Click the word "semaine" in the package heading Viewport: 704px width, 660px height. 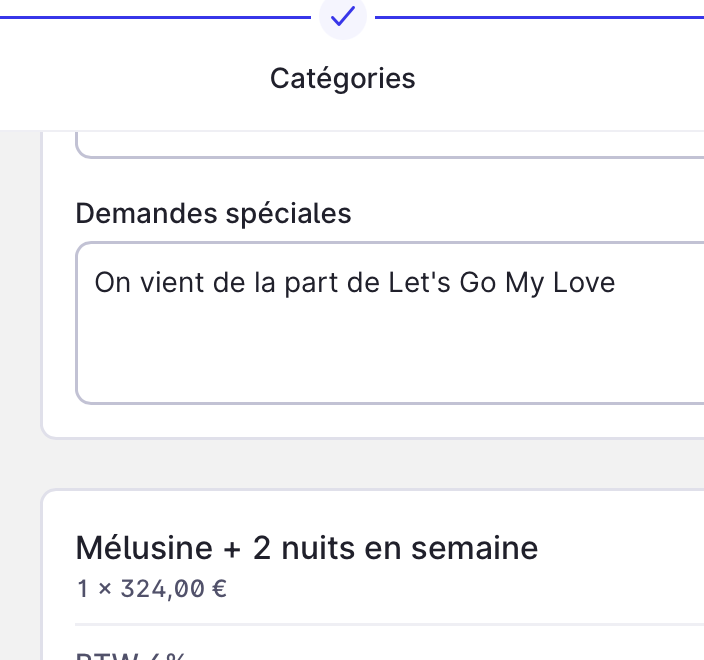tap(475, 548)
